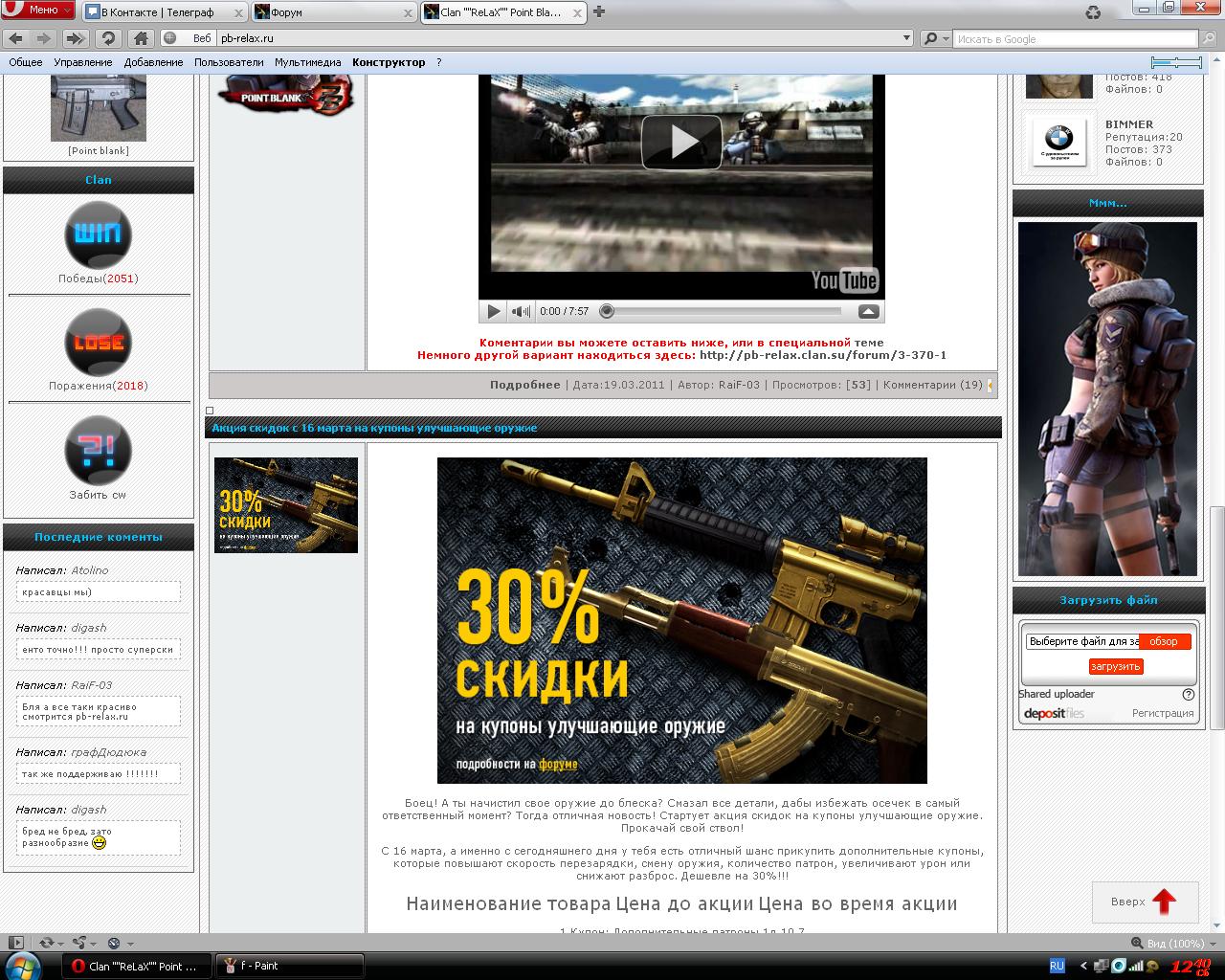Mute the video player sound
1225x980 pixels.
[520, 311]
